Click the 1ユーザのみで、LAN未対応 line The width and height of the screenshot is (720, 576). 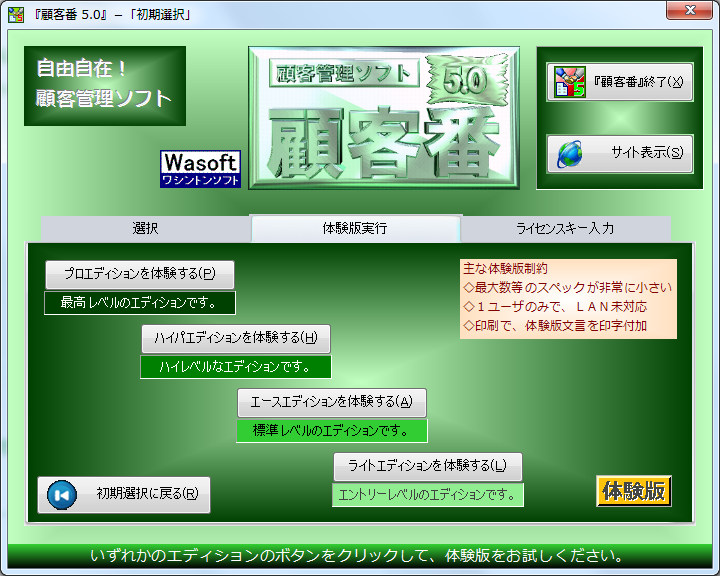click(555, 306)
